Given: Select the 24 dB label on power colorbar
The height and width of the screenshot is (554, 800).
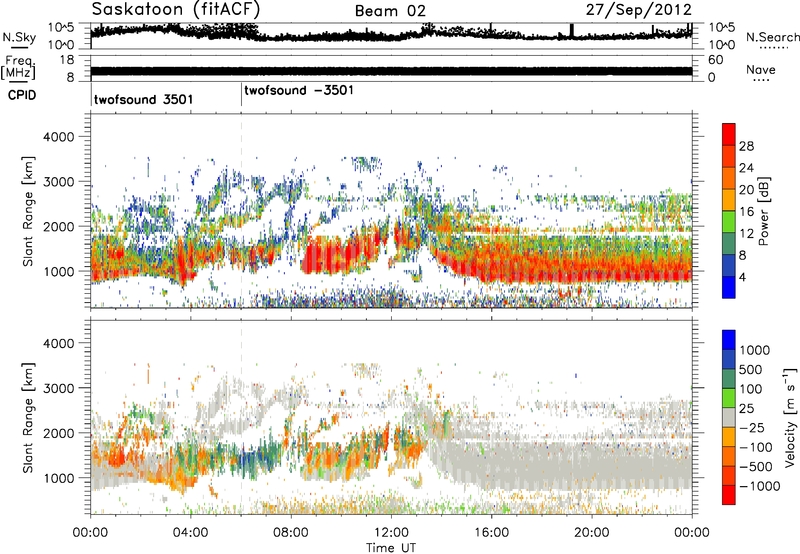Looking at the screenshot, I should pyautogui.click(x=746, y=168).
